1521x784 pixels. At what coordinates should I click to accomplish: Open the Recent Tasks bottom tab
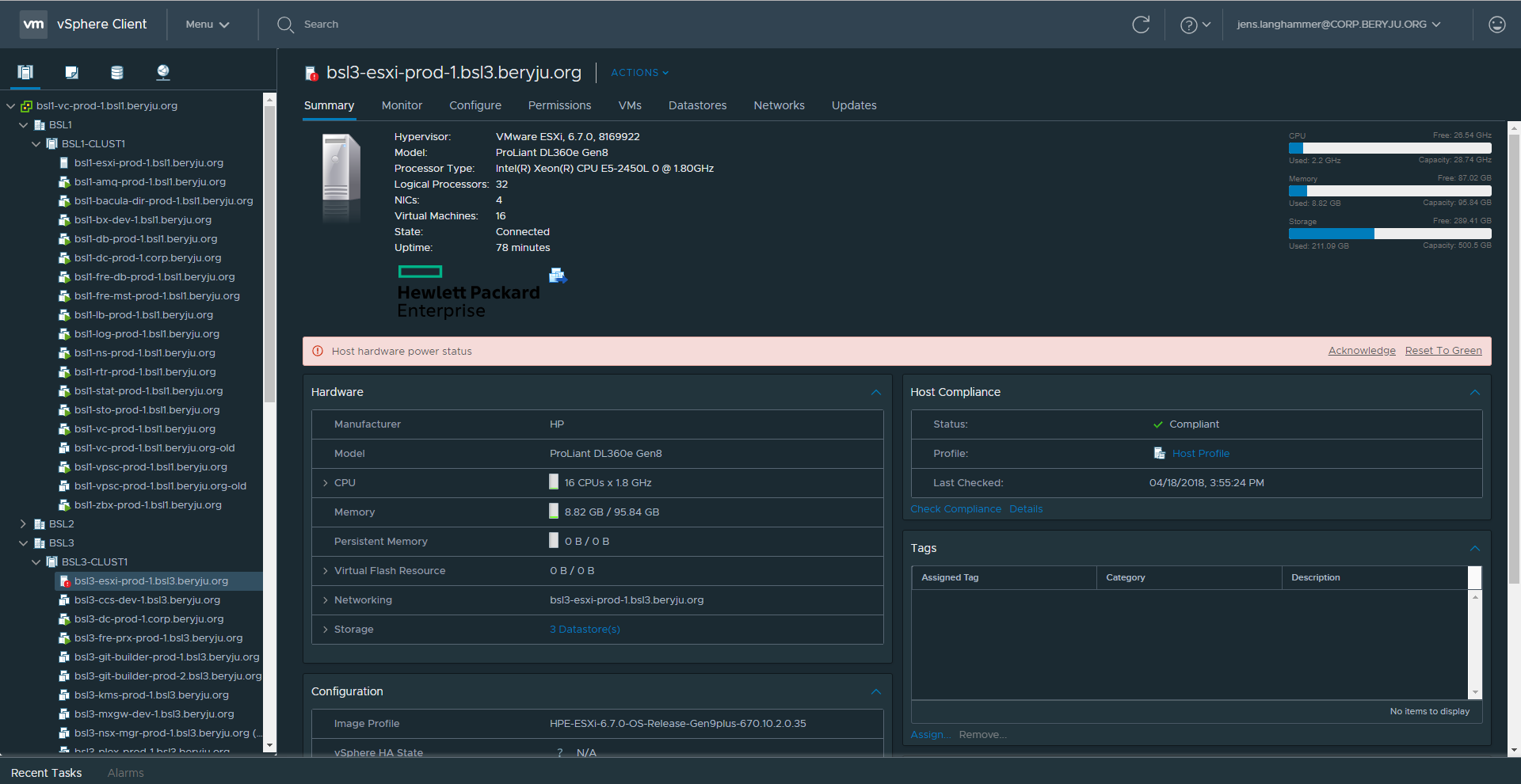click(x=46, y=773)
